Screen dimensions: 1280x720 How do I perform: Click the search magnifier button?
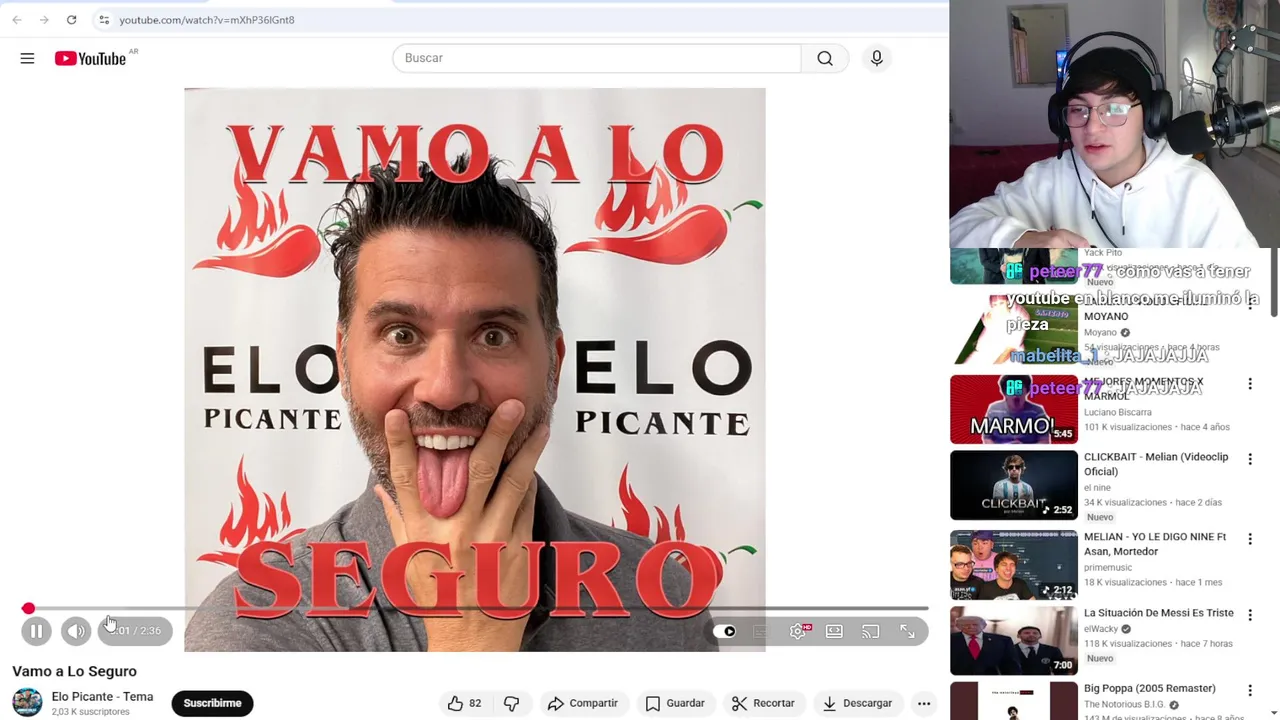click(x=825, y=58)
